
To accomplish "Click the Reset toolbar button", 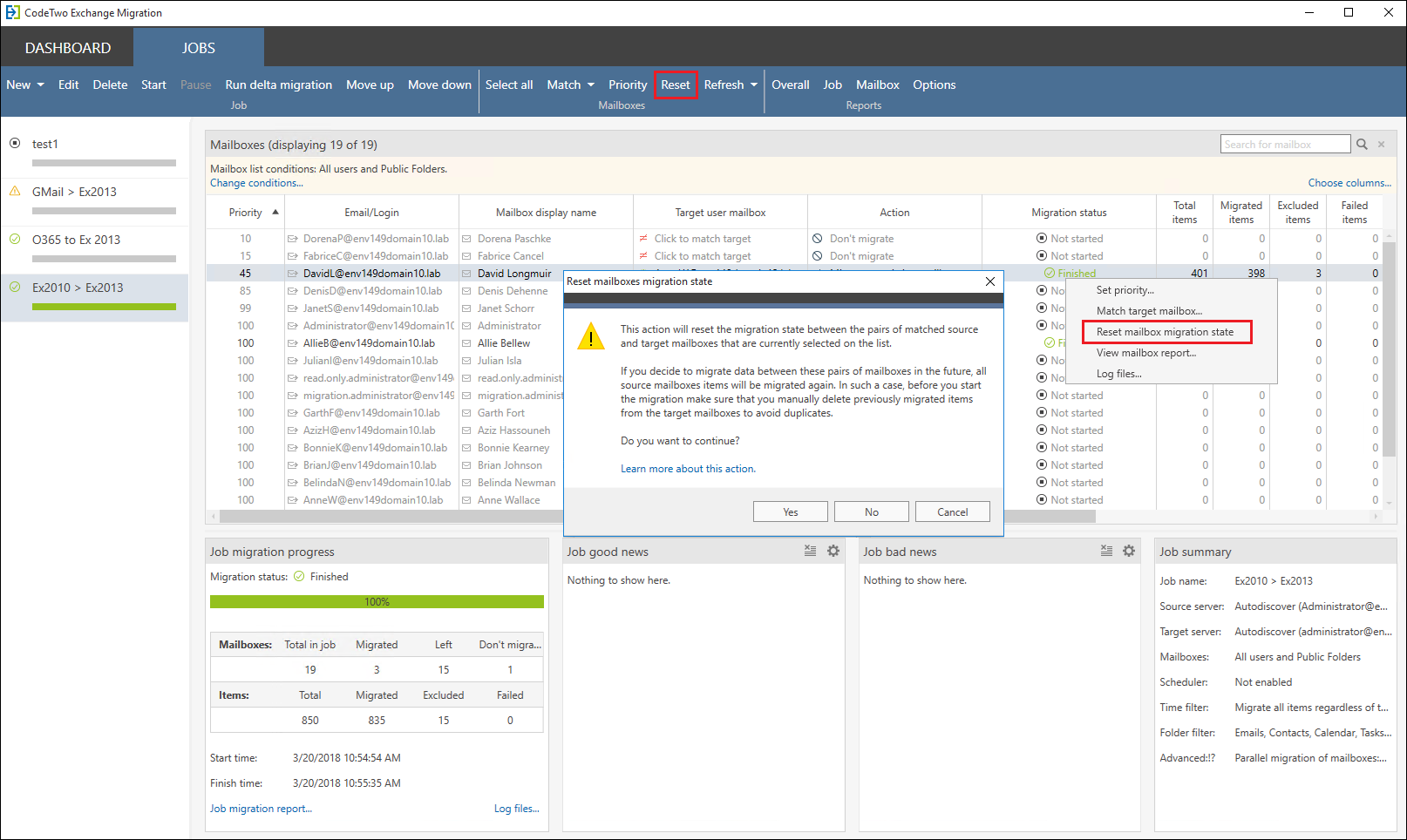I will (675, 85).
